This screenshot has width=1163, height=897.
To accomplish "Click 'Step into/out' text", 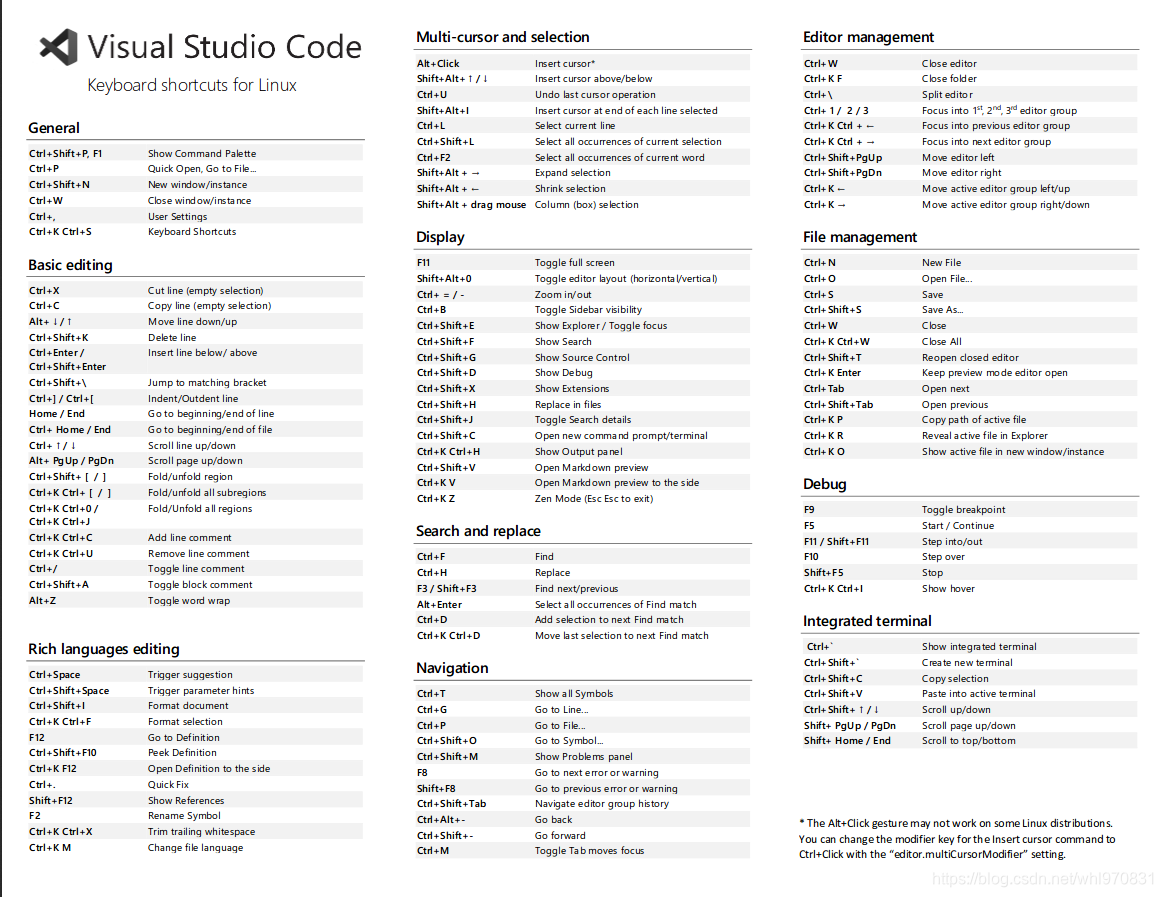I will 952,542.
